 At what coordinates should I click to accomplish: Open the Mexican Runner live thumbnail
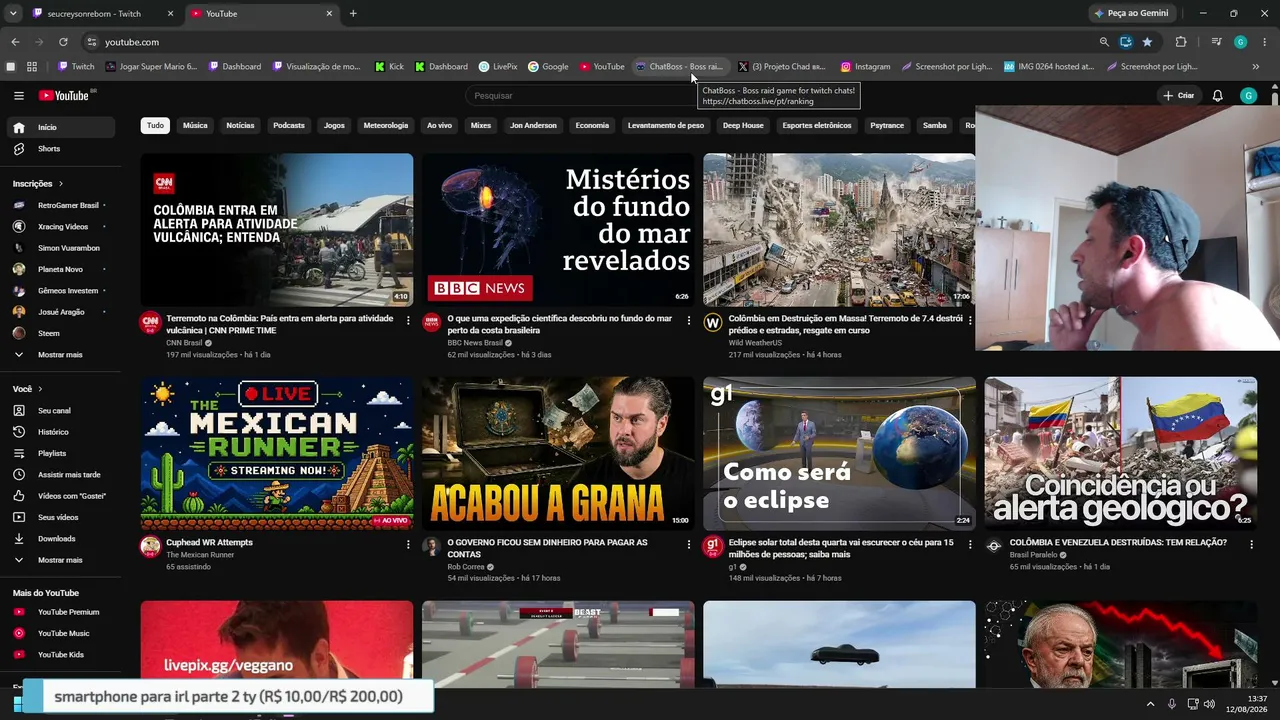pyautogui.click(x=277, y=453)
